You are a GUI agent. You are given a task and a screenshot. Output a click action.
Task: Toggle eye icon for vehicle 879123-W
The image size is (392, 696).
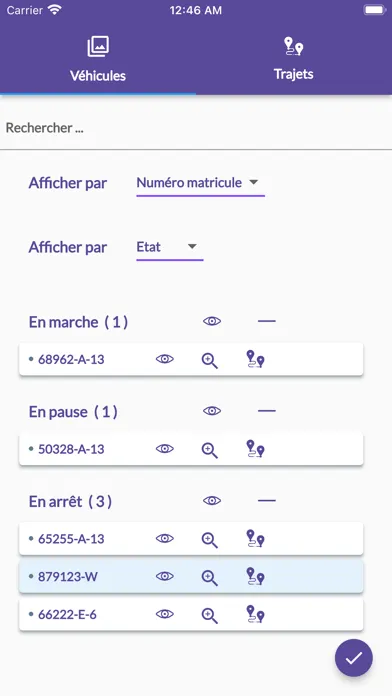[165, 576]
